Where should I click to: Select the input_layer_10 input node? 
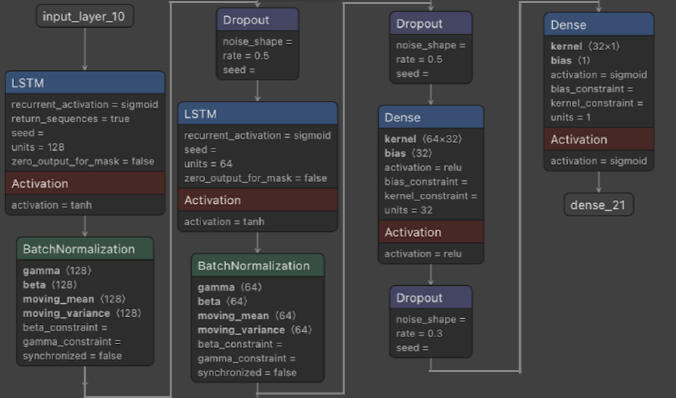(x=84, y=16)
